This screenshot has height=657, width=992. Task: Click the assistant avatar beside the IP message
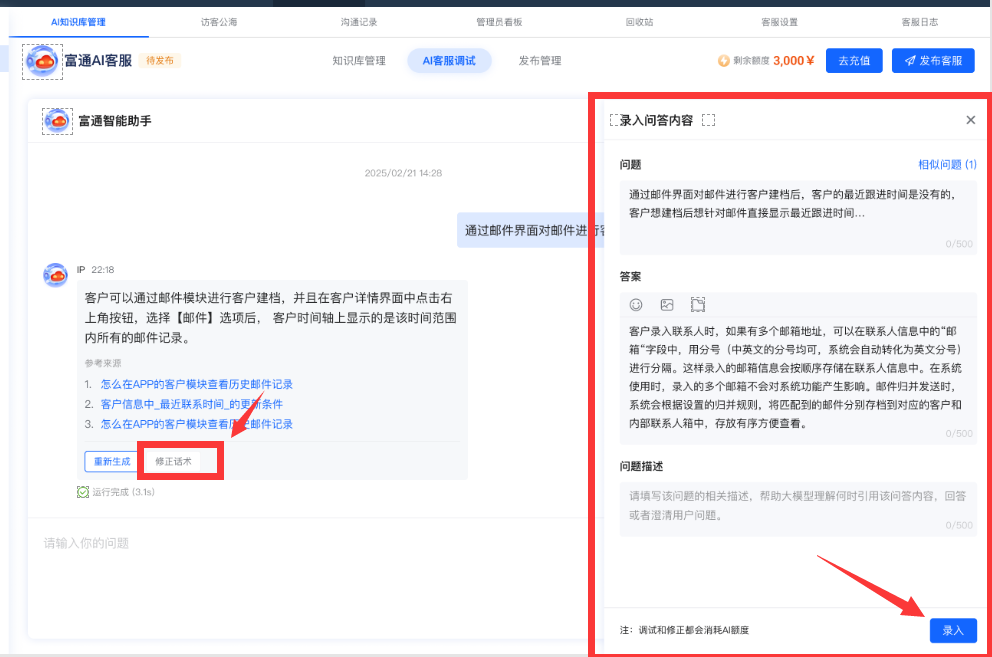(56, 275)
